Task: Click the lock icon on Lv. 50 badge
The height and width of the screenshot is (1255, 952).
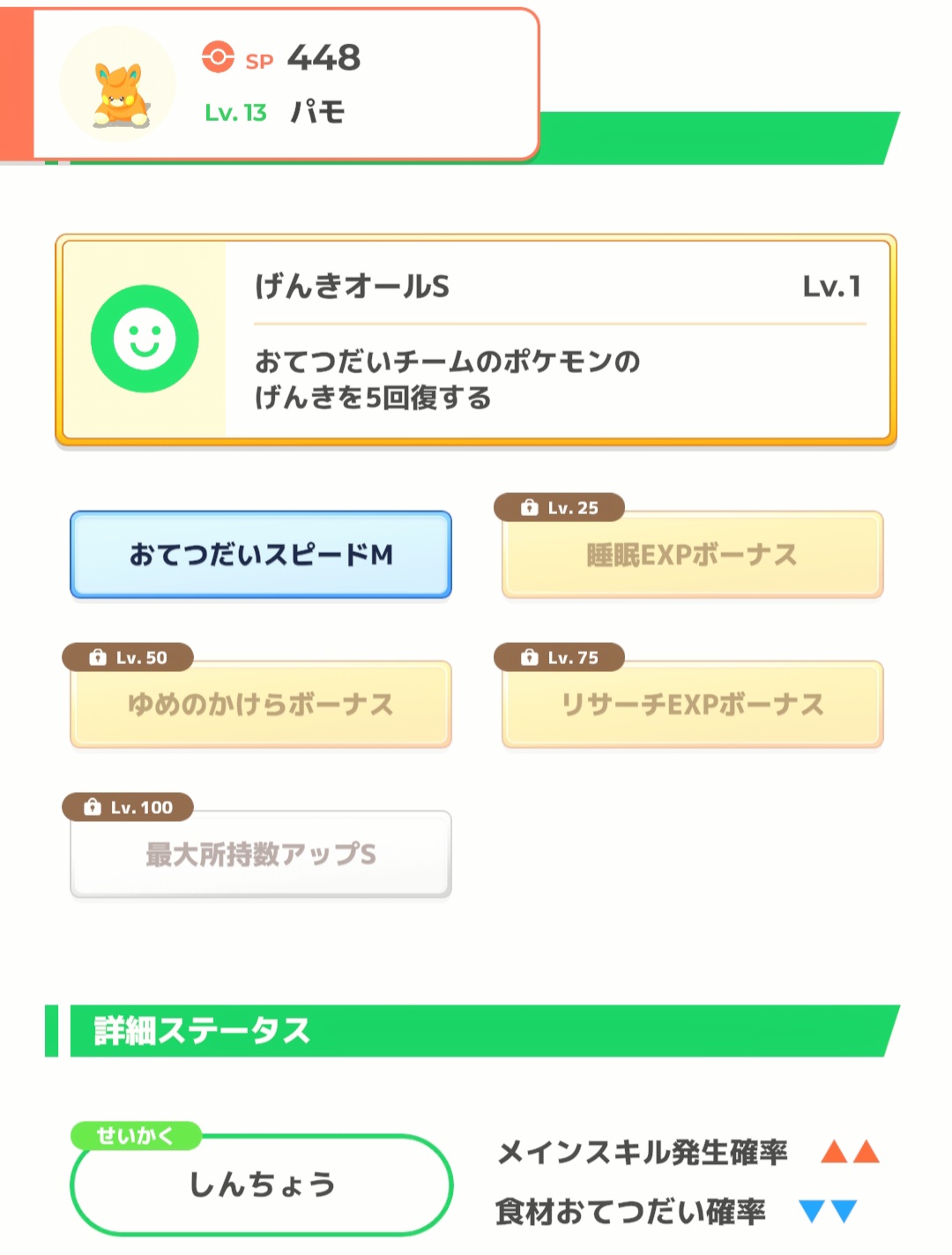Action: coord(97,657)
